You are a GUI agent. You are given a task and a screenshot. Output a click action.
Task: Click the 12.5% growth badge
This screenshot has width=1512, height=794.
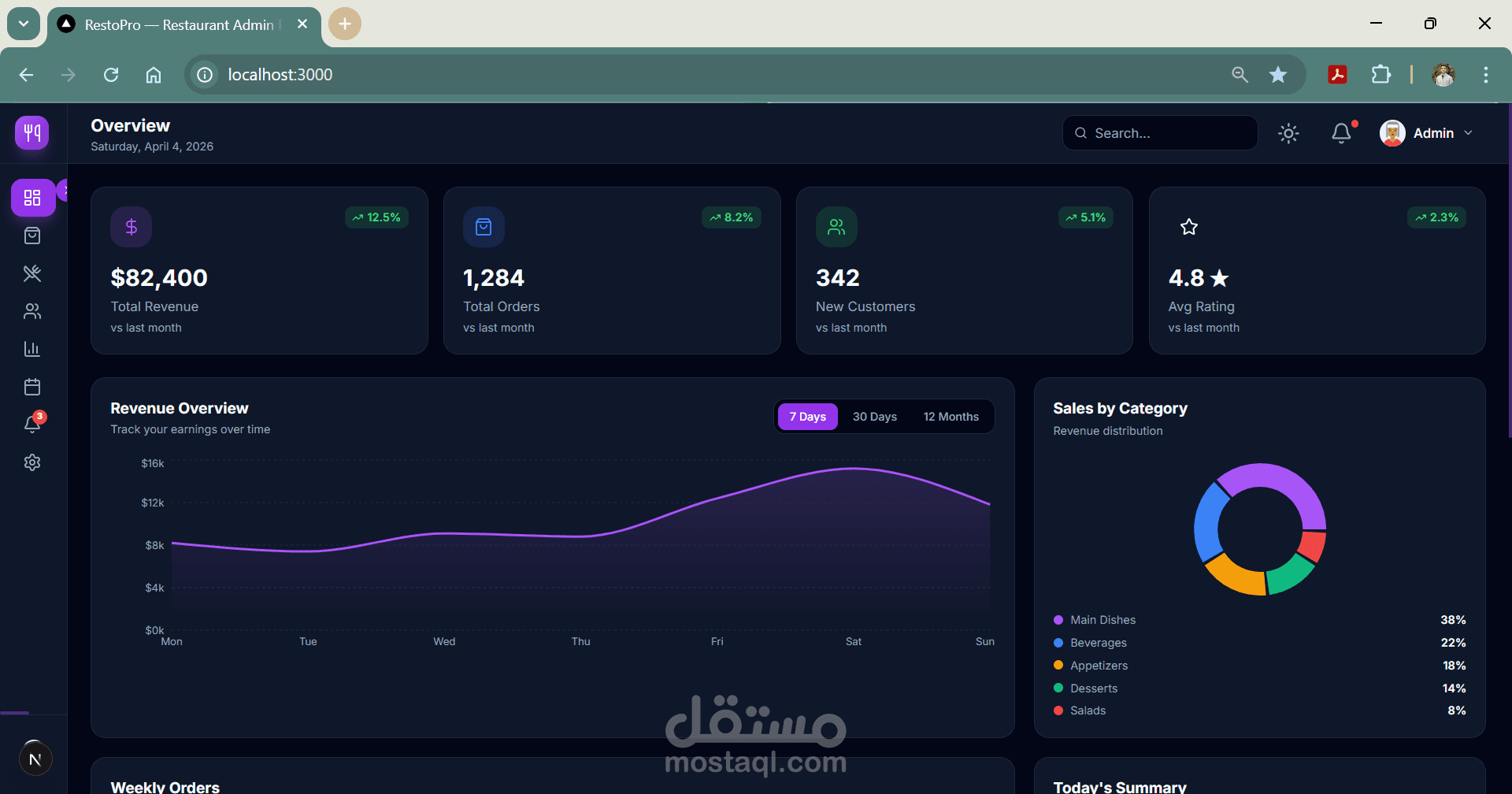[376, 217]
